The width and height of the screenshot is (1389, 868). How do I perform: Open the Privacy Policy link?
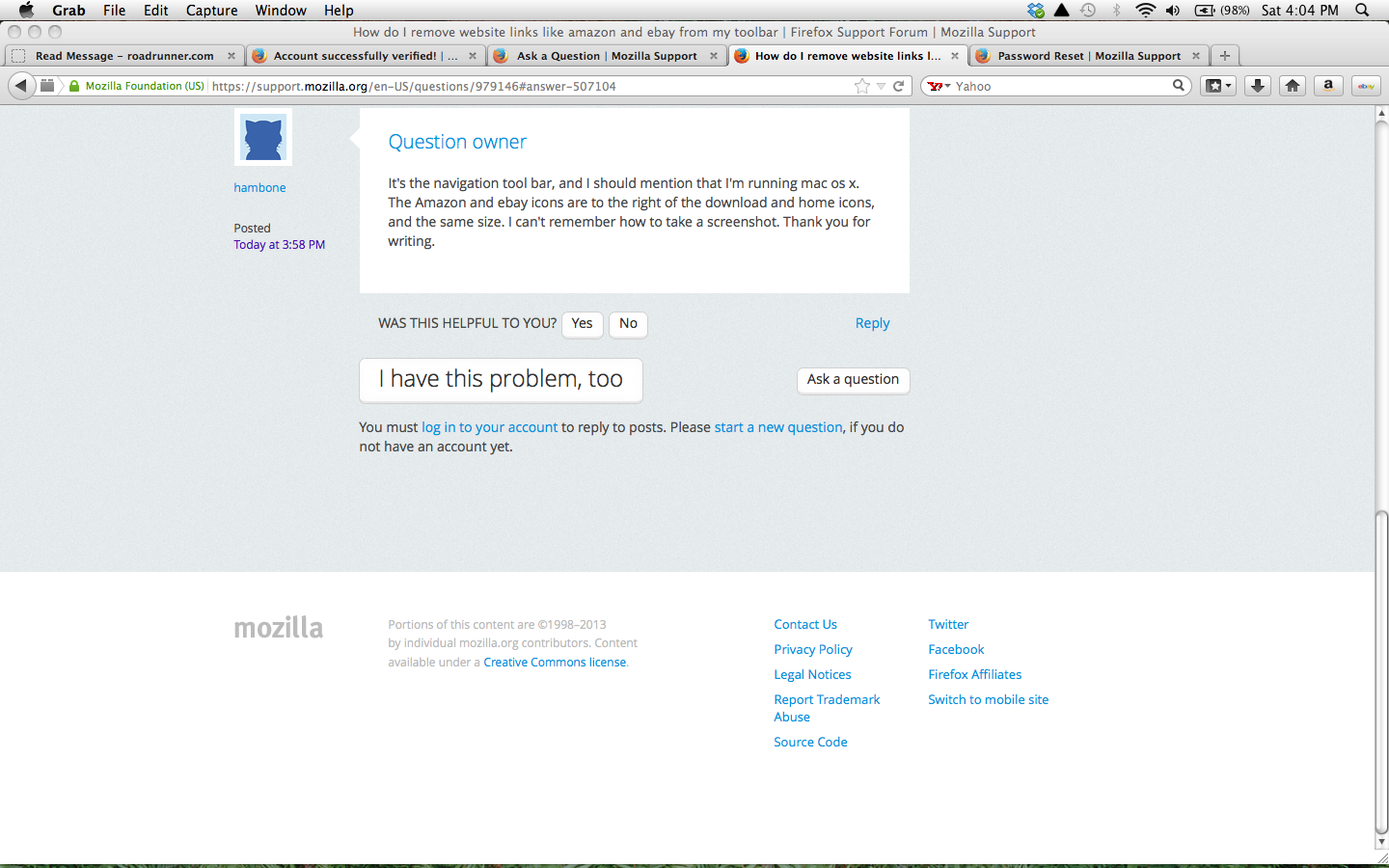(812, 649)
